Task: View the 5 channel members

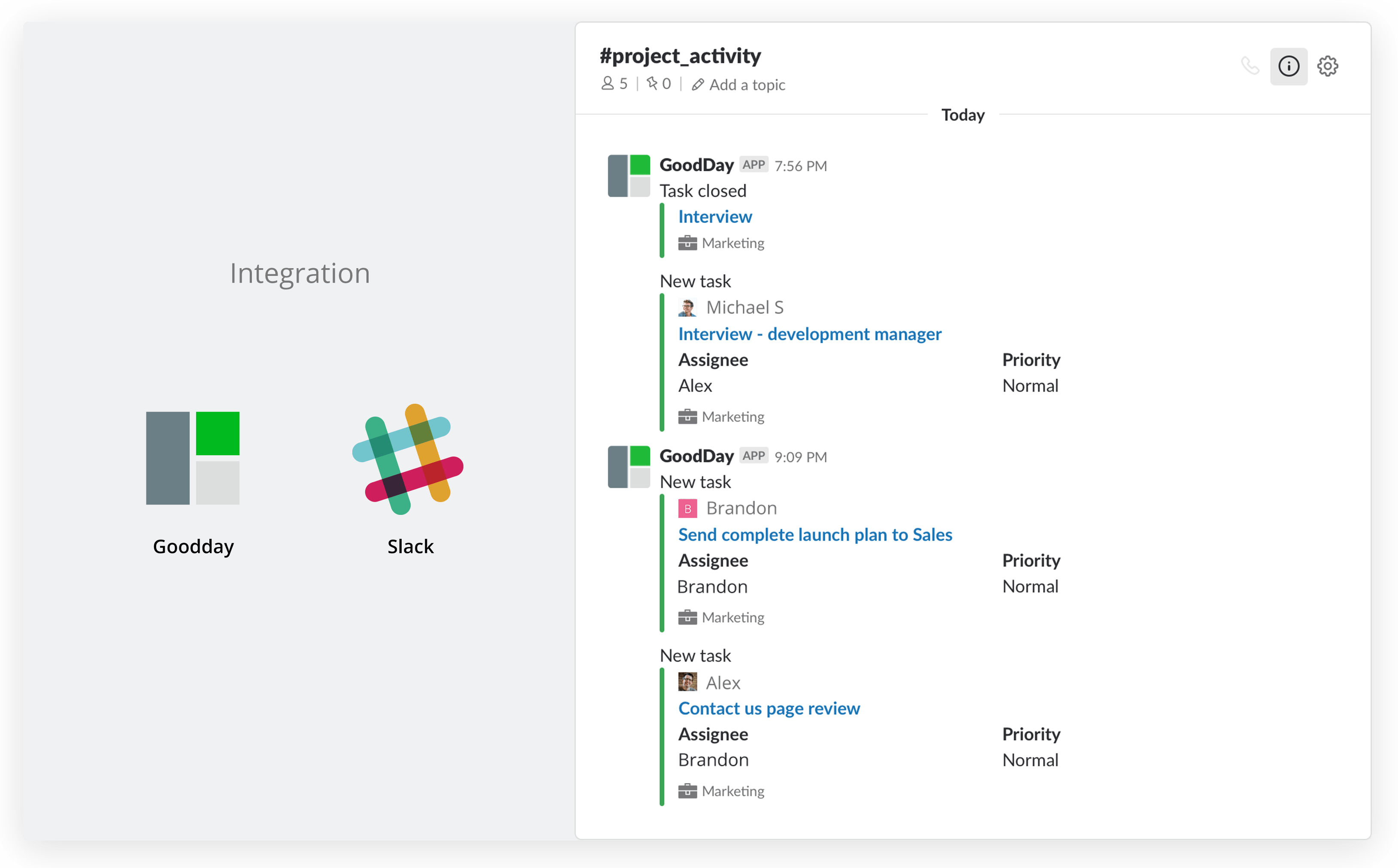Action: click(x=614, y=84)
